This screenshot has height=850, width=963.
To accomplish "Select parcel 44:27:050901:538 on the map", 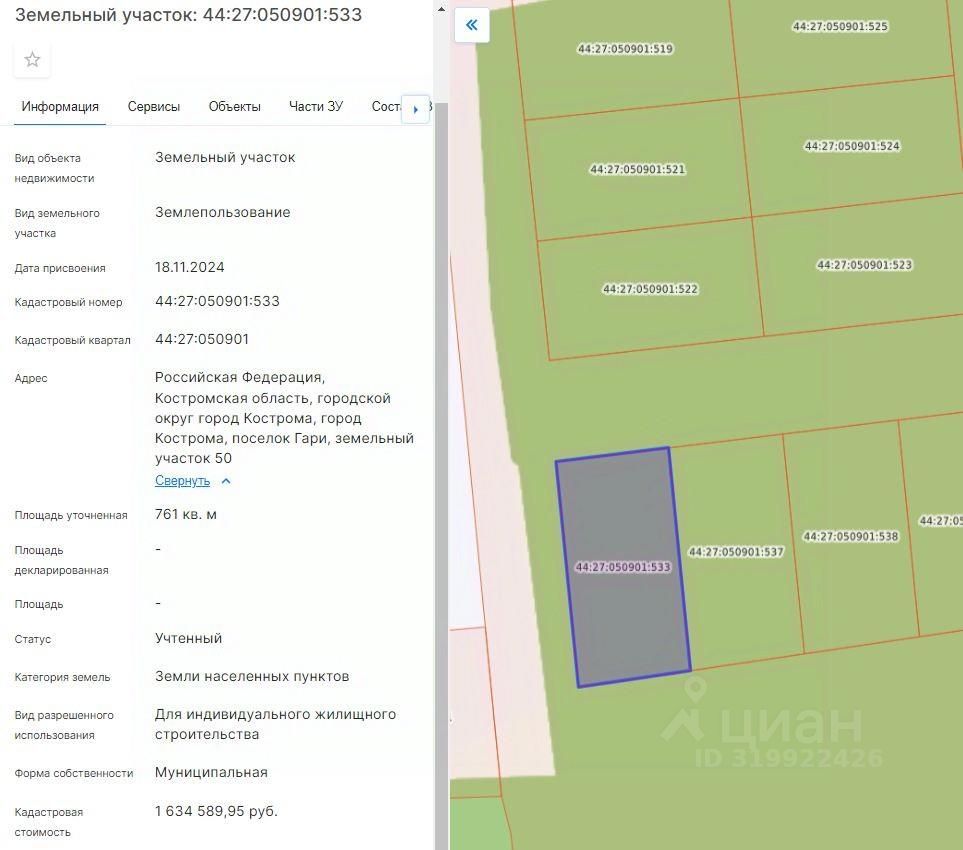I will click(851, 536).
